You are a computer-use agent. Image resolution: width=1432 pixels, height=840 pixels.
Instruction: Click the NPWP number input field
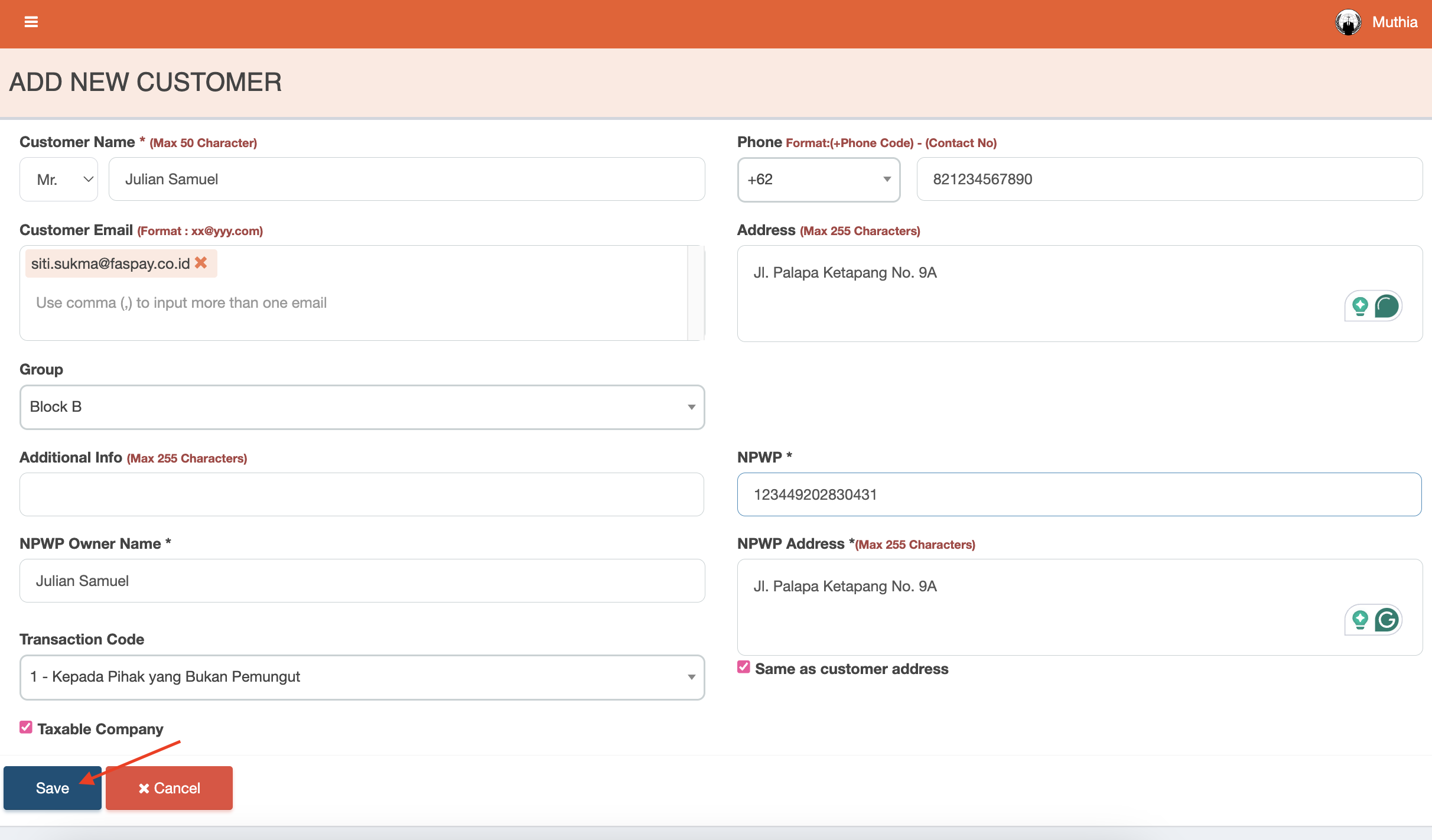coord(1079,494)
